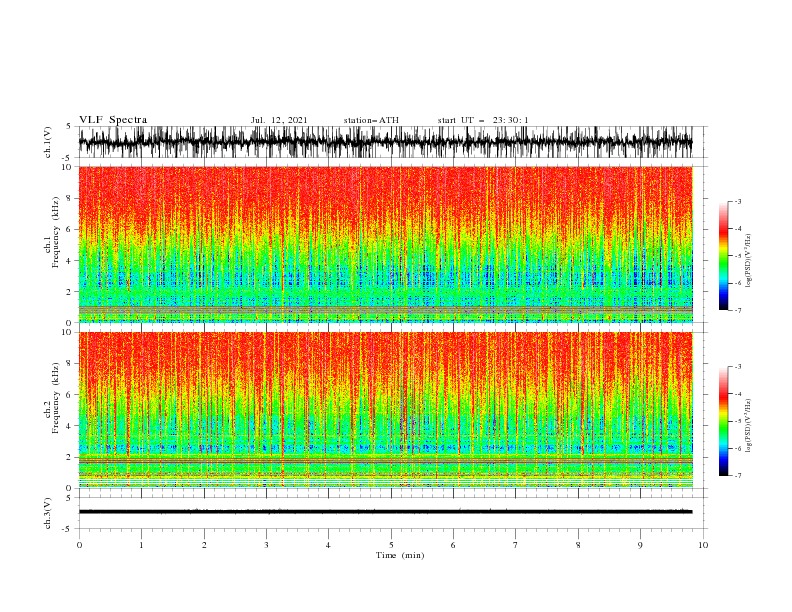Click the 'ch.3(V)' axis label
This screenshot has width=792, height=612.
[48, 513]
